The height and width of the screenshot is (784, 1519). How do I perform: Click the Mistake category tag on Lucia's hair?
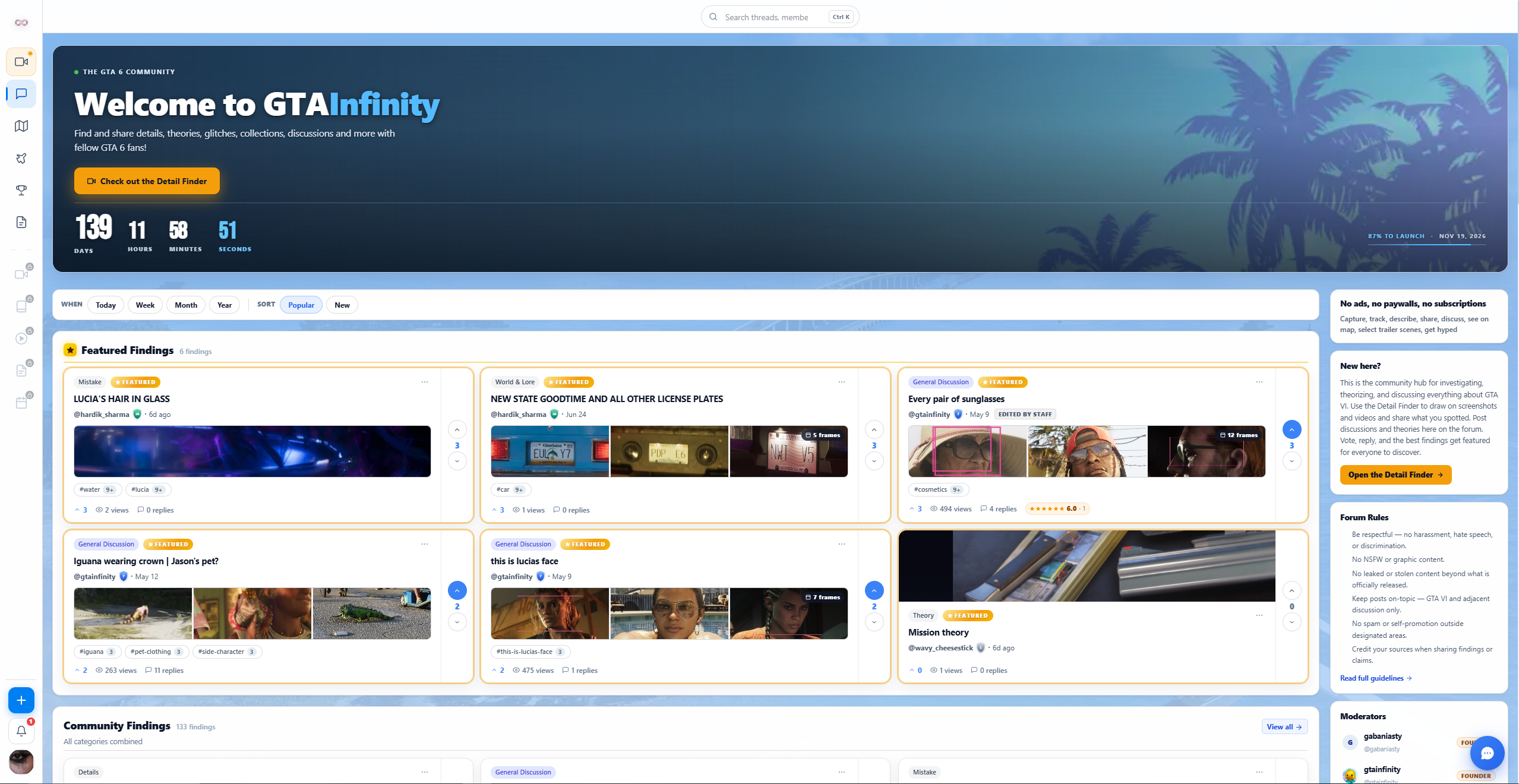tap(90, 382)
